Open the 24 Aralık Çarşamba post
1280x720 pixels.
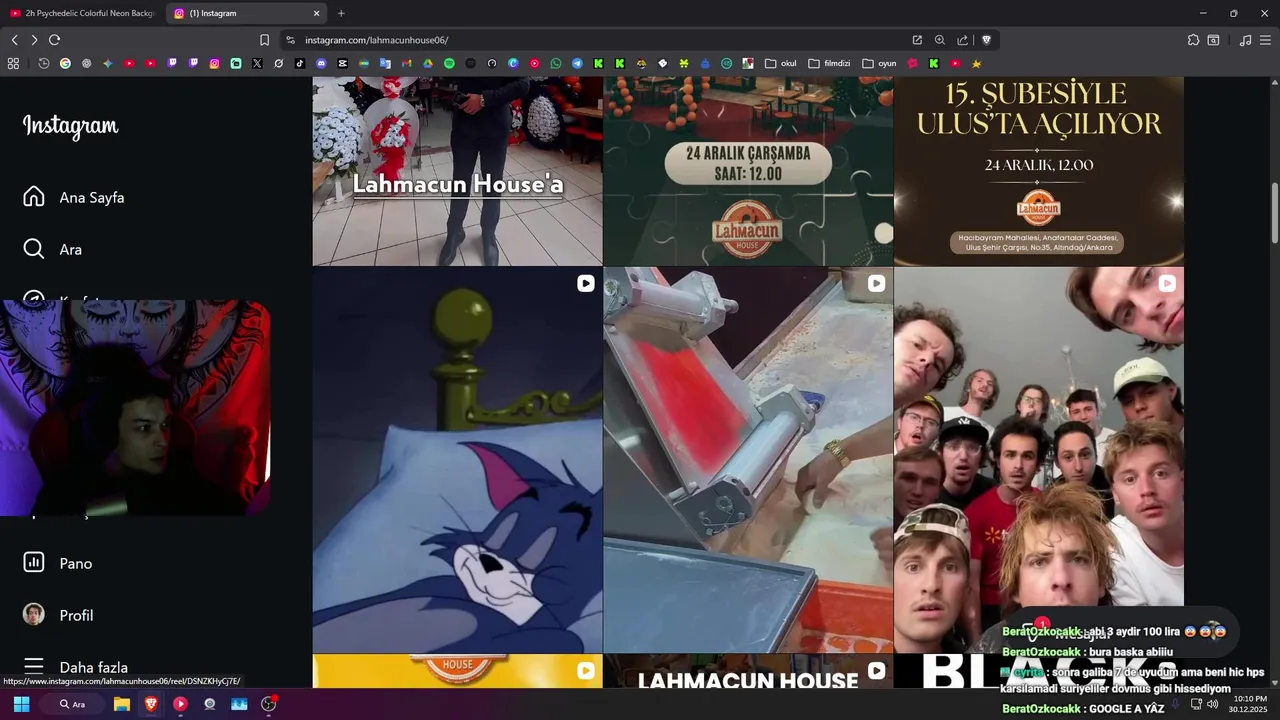click(x=748, y=171)
